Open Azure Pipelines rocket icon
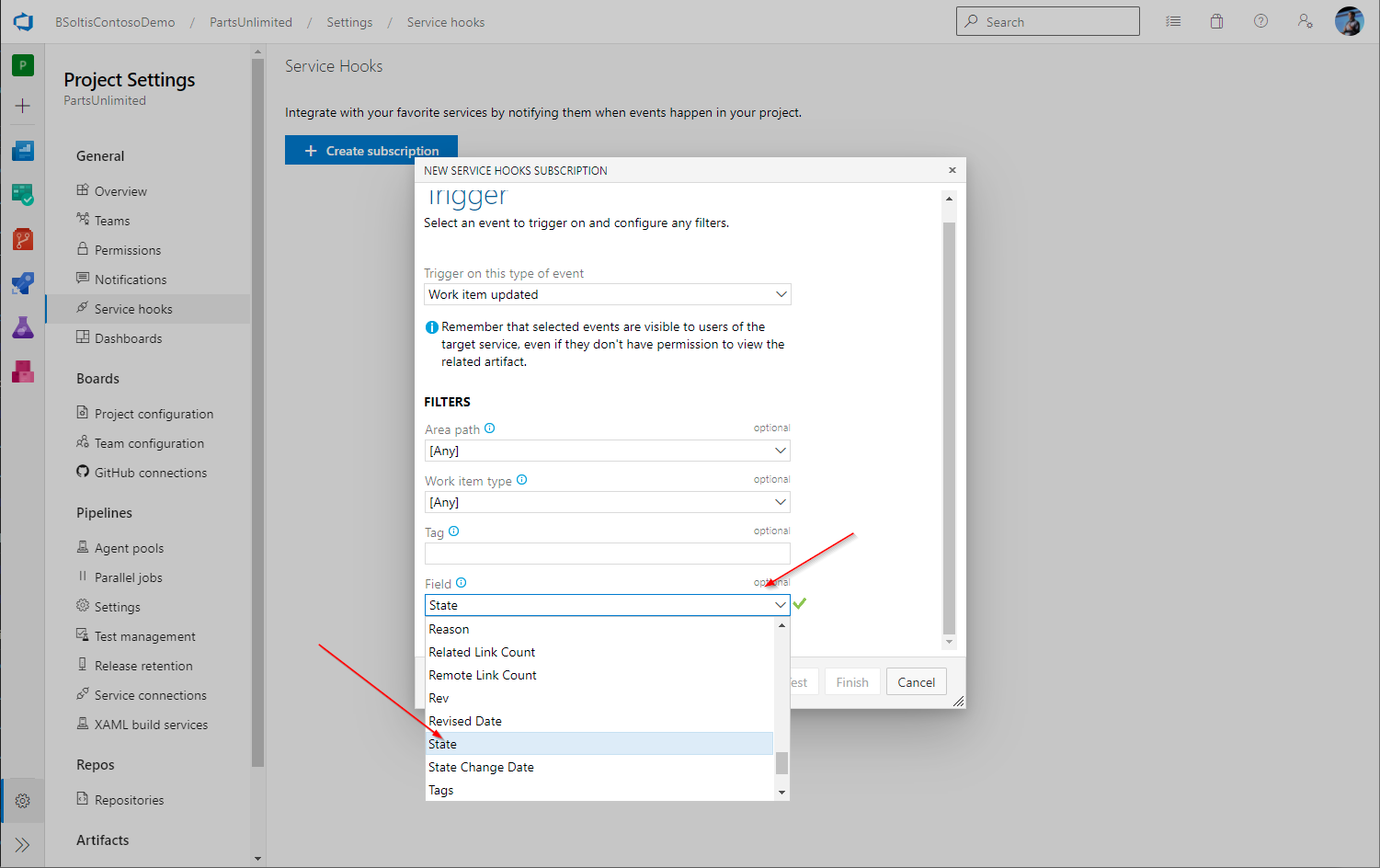Image resolution: width=1380 pixels, height=868 pixels. [23, 283]
